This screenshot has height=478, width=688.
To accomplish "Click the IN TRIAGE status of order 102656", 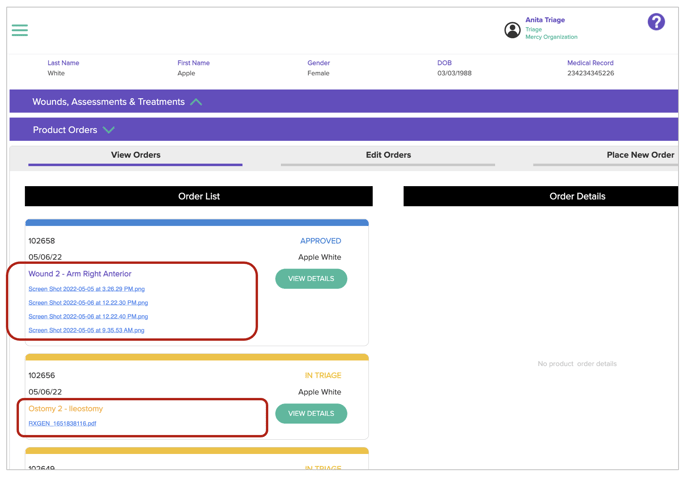I will 322,376.
